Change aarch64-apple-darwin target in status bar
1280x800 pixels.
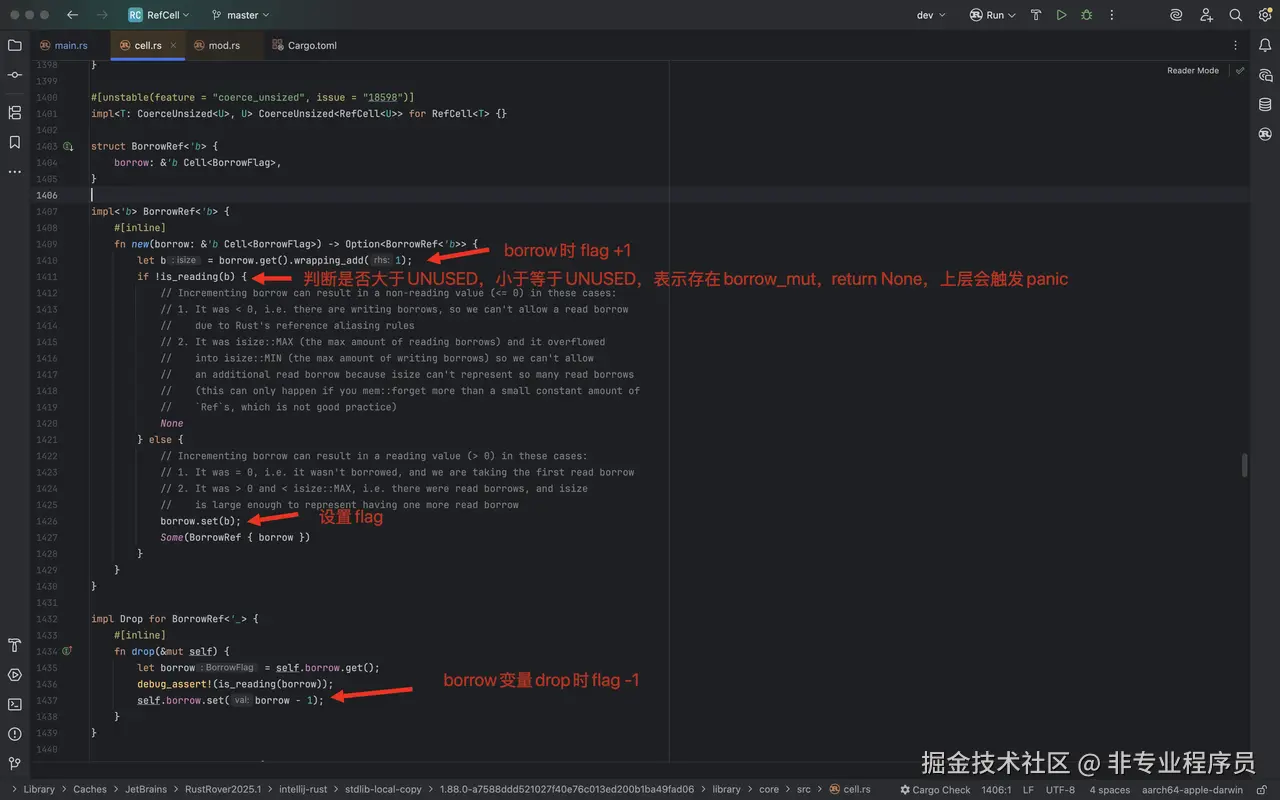pyautogui.click(x=1193, y=790)
